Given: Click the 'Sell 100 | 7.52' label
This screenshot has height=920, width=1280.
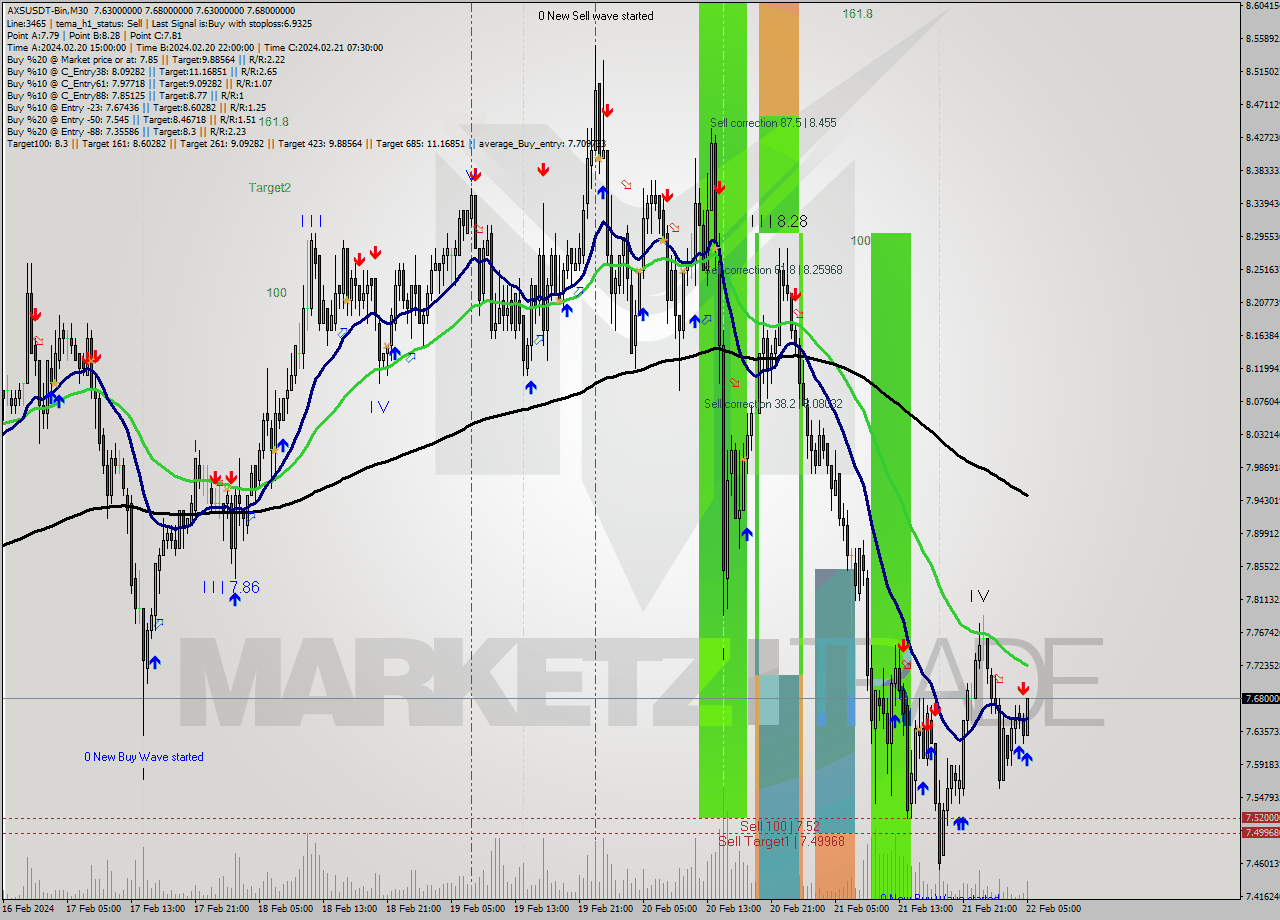Looking at the screenshot, I should (780, 826).
